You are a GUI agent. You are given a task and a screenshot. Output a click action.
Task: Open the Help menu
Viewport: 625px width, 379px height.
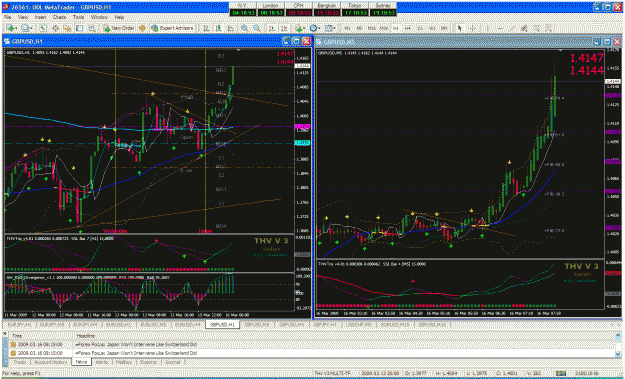pos(119,18)
